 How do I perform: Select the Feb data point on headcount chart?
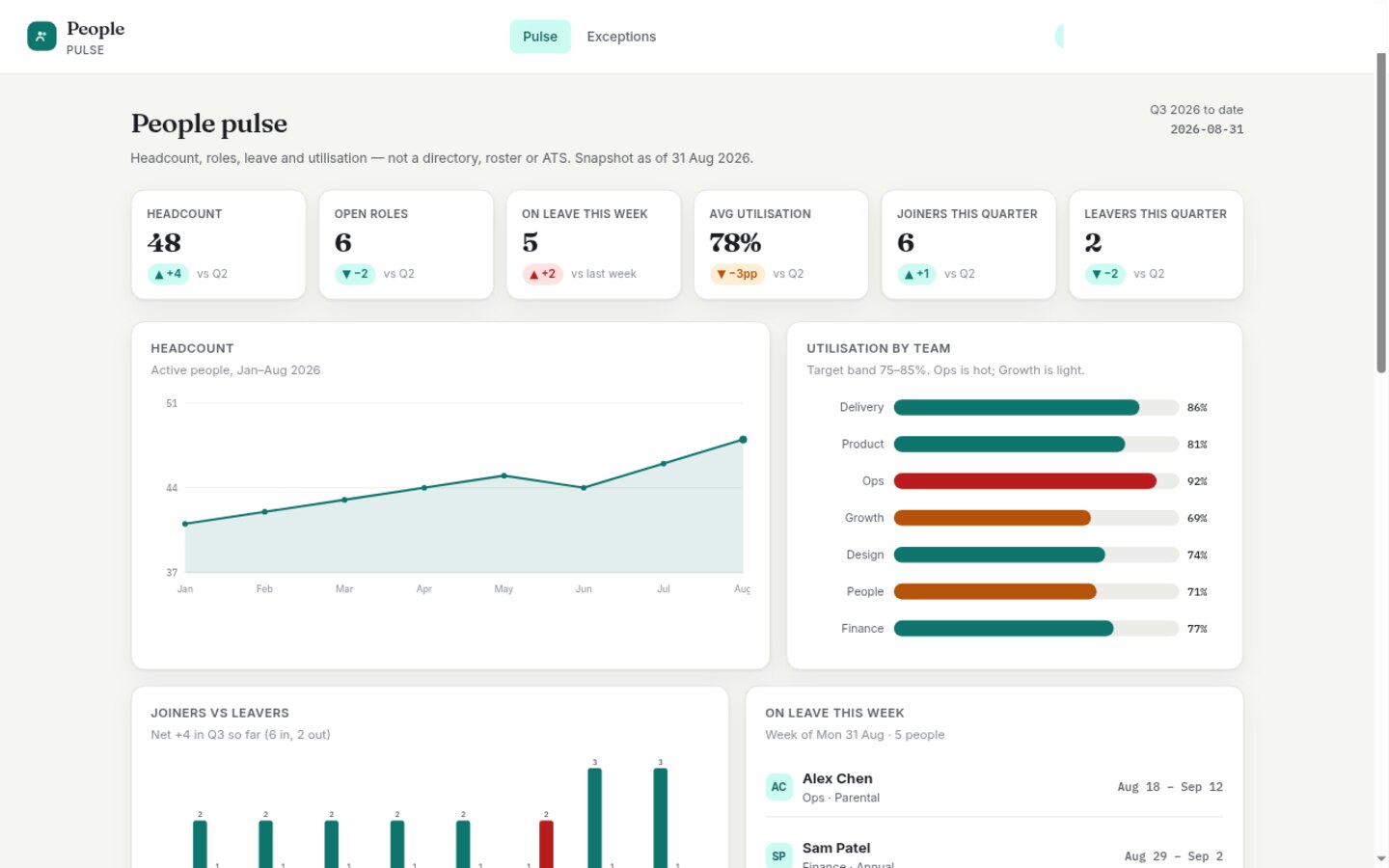coord(265,512)
